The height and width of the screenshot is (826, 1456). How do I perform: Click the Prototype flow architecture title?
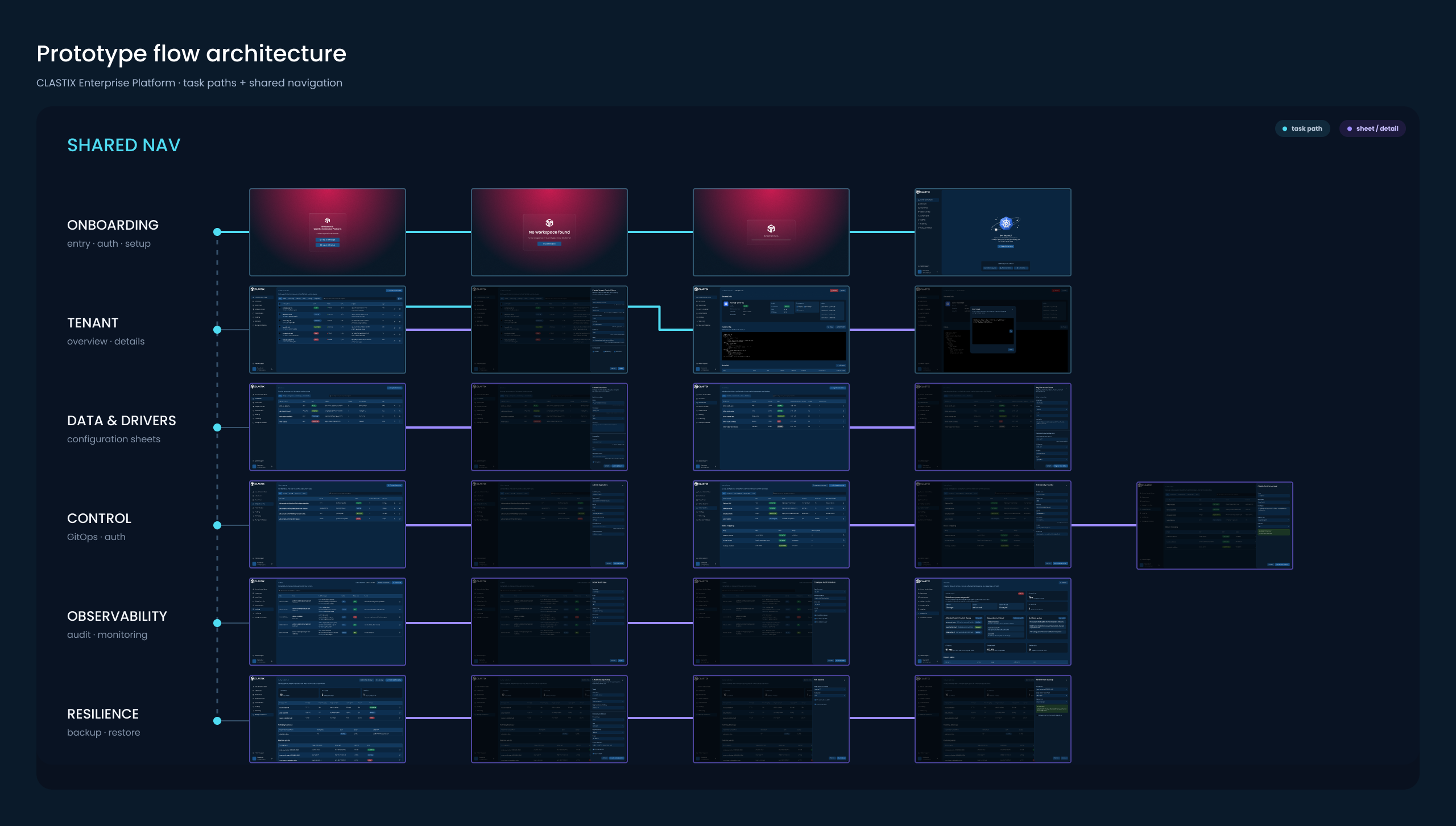pos(191,54)
